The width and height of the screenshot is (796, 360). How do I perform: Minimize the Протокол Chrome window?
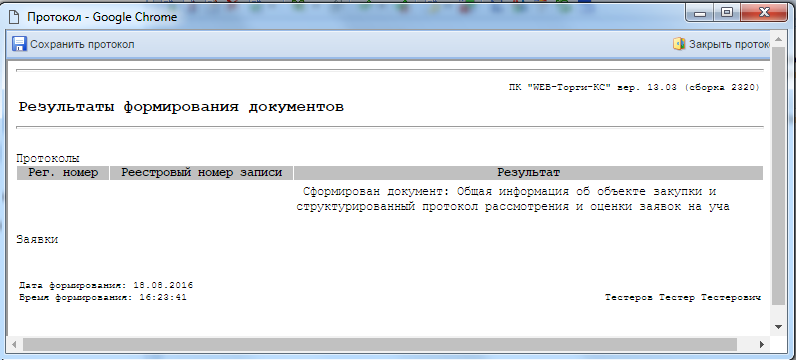(x=701, y=14)
